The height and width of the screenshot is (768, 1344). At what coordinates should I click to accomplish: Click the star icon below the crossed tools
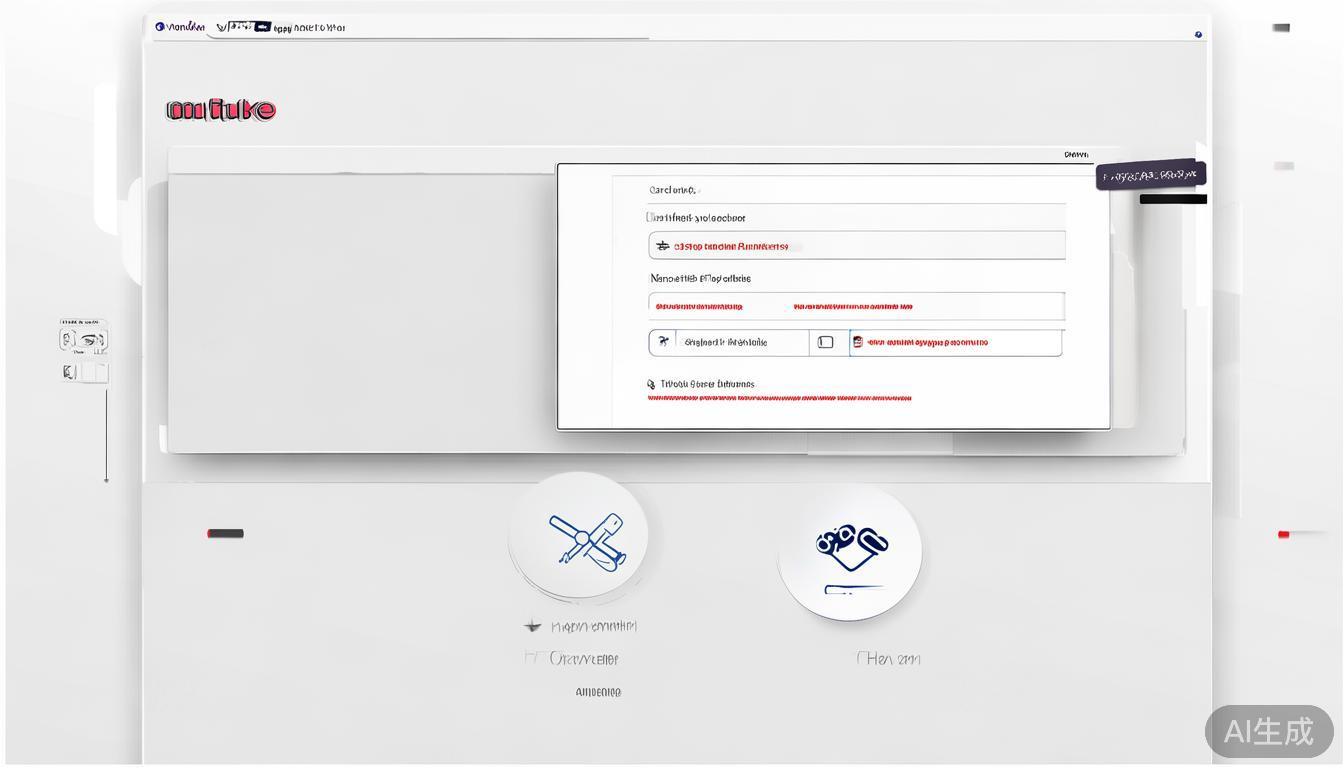[533, 627]
